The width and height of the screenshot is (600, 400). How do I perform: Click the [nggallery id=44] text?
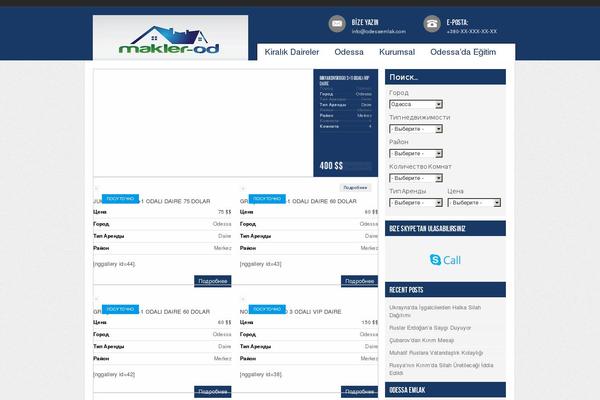(114, 264)
